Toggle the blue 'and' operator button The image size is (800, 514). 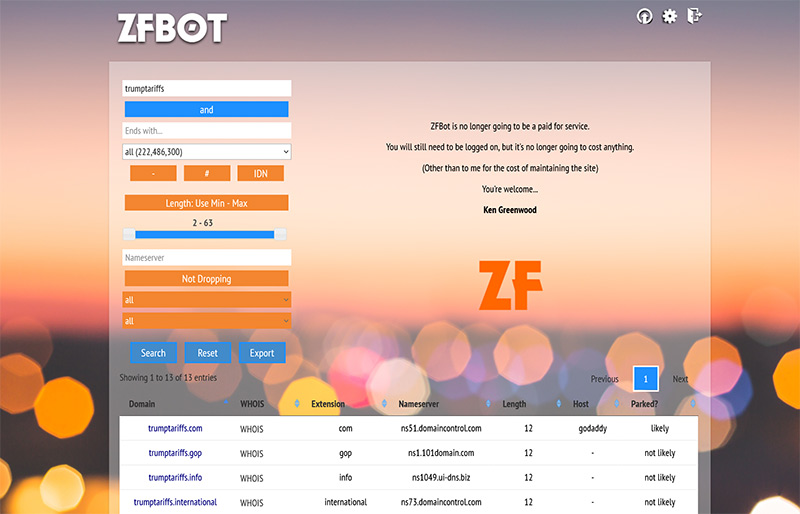coord(206,110)
